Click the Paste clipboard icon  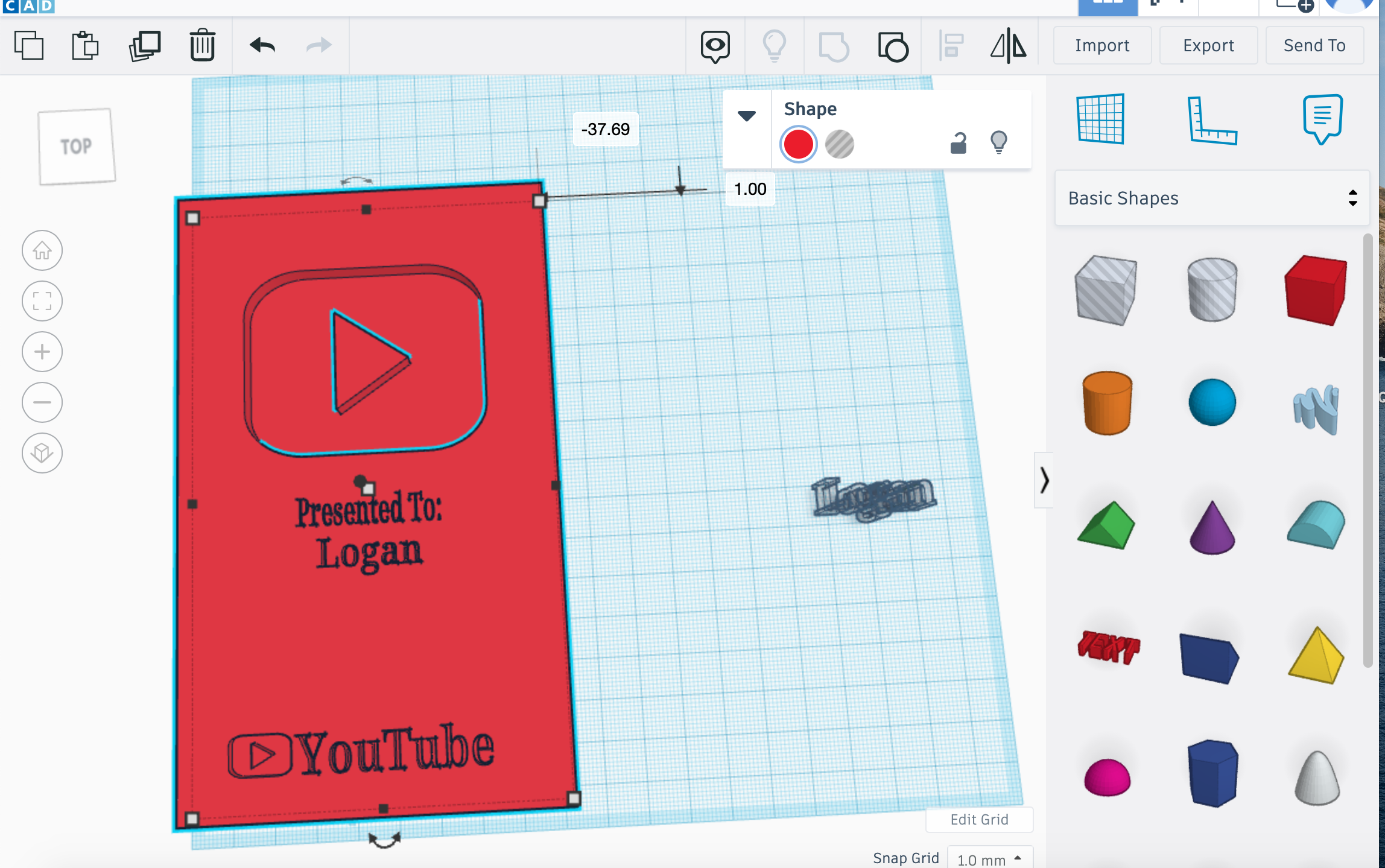(x=85, y=46)
